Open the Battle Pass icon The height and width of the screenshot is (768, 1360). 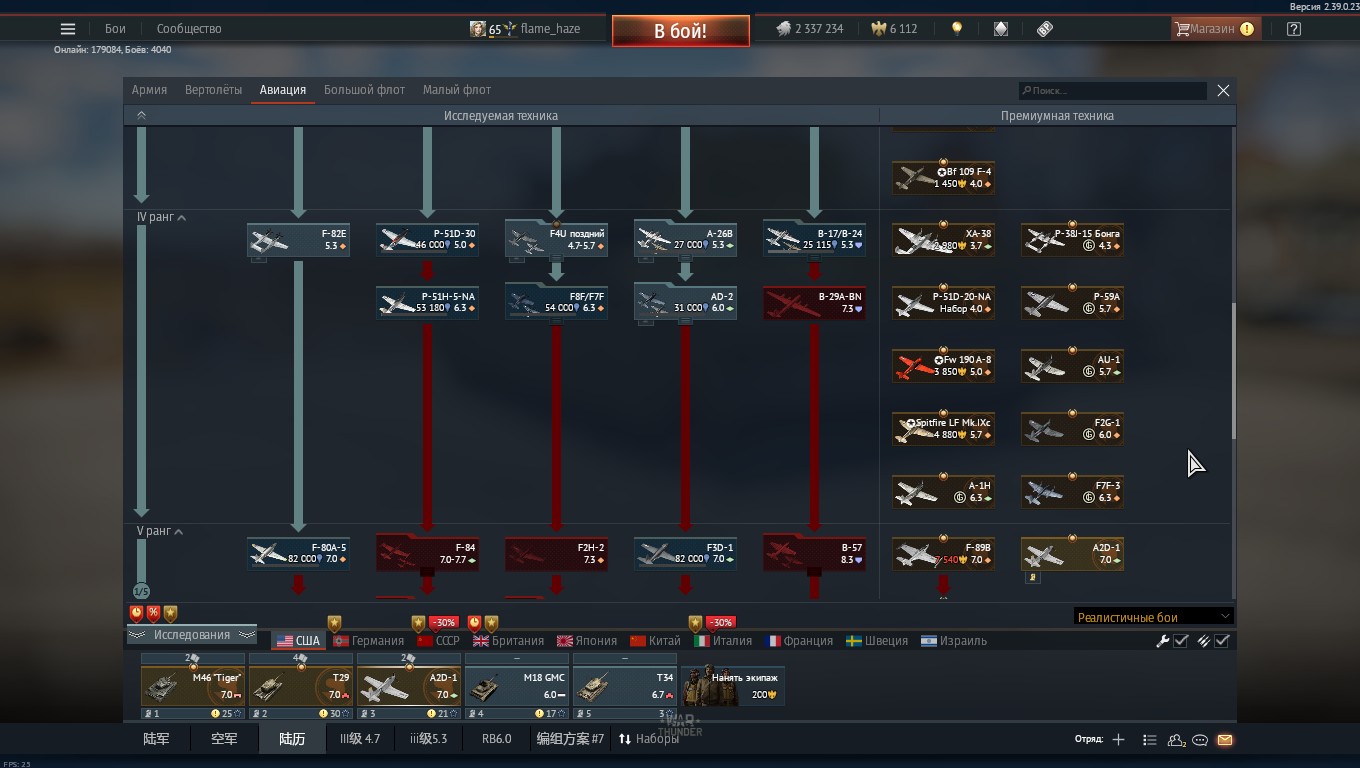pos(1045,29)
